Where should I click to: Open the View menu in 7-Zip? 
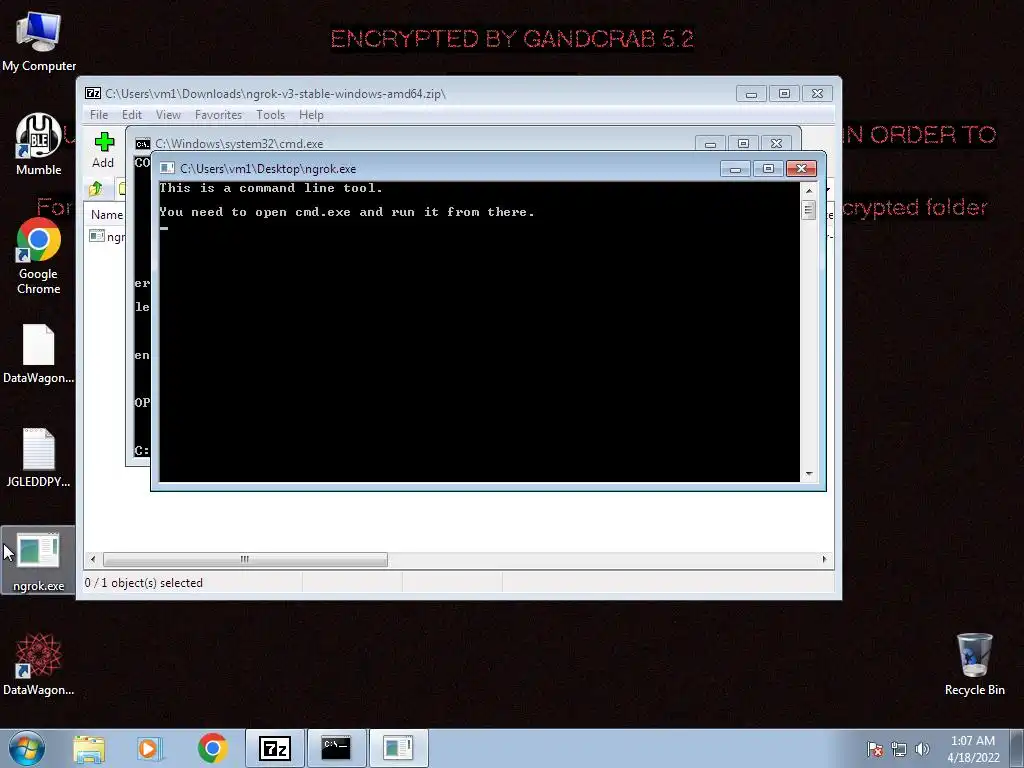click(168, 115)
